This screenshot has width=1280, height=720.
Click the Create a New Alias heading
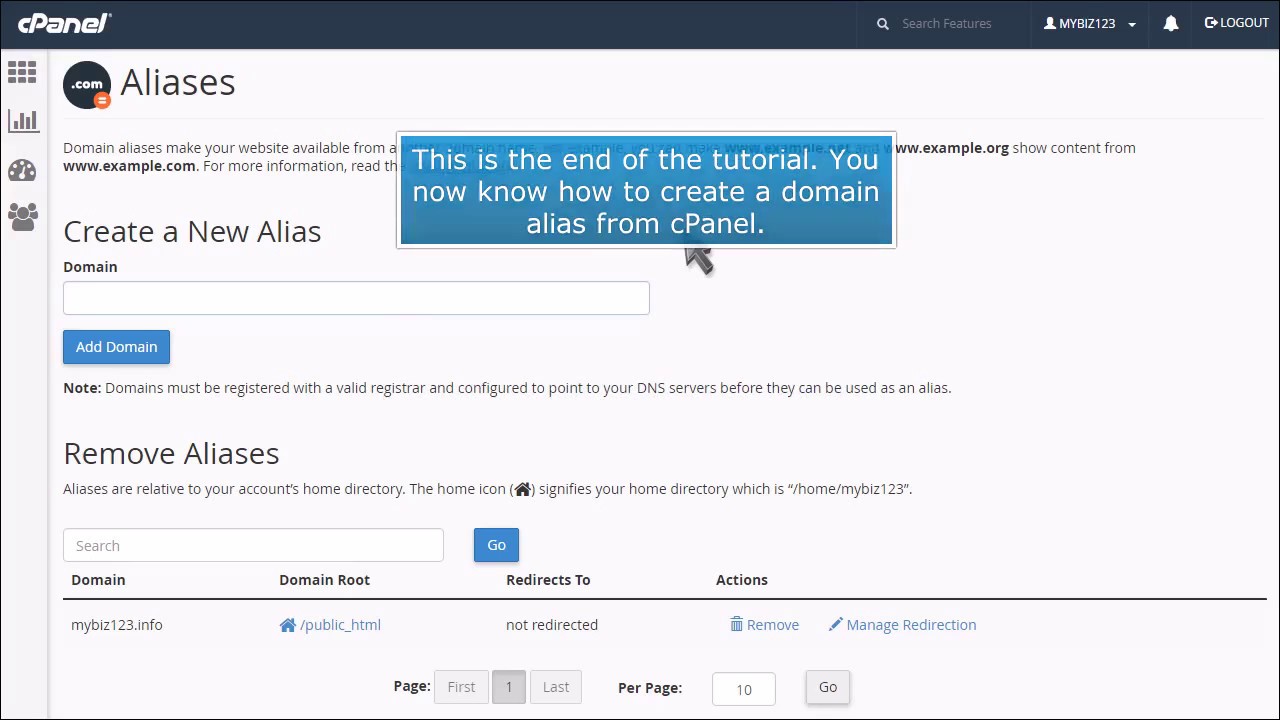click(x=192, y=231)
